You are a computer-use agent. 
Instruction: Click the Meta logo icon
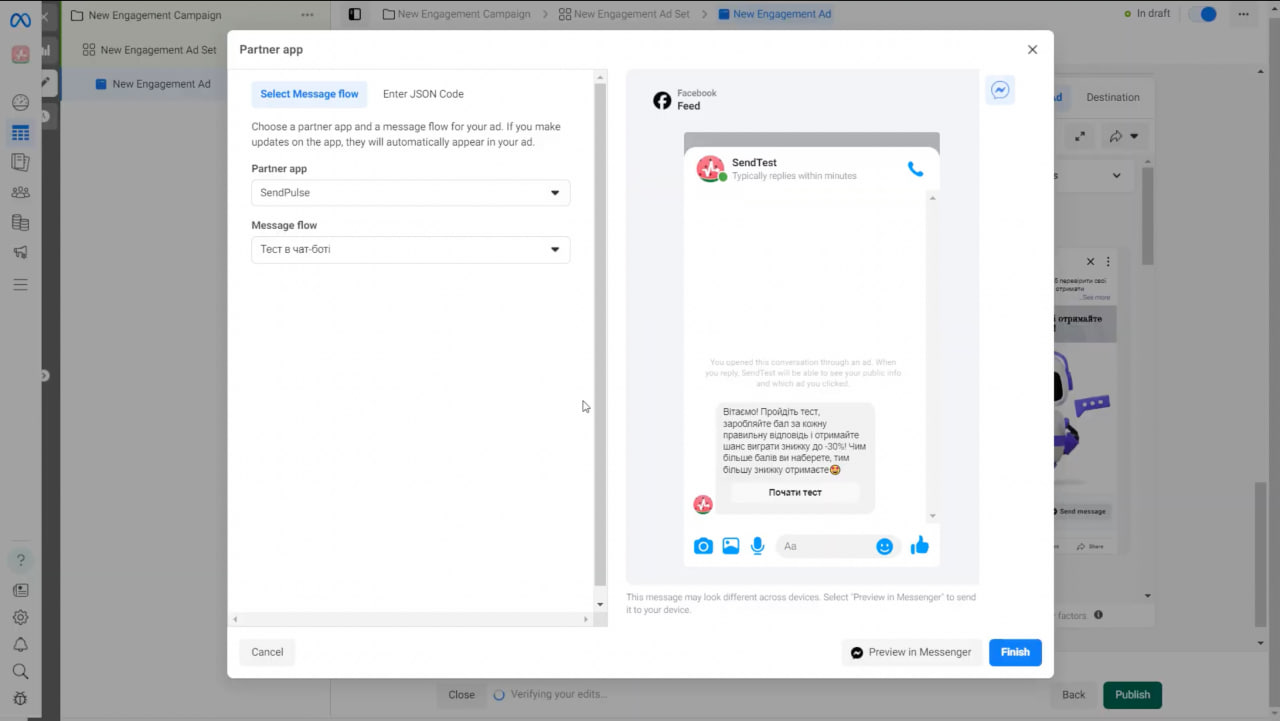pyautogui.click(x=20, y=20)
